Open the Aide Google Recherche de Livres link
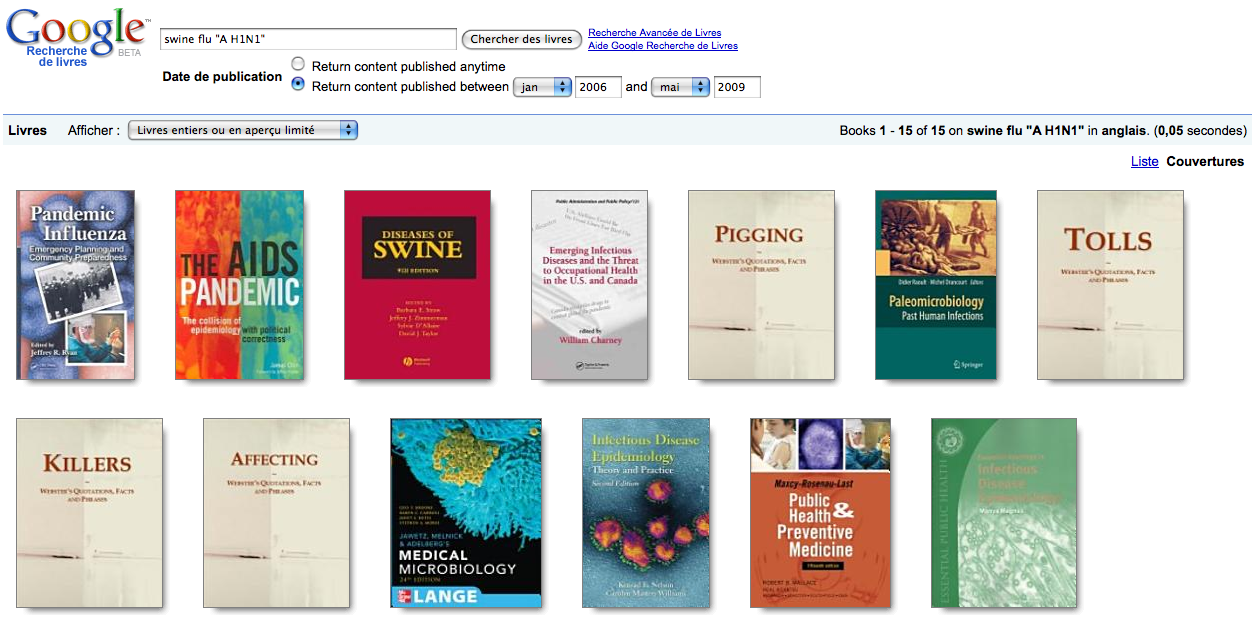Viewport: 1257px width, 618px height. point(663,46)
